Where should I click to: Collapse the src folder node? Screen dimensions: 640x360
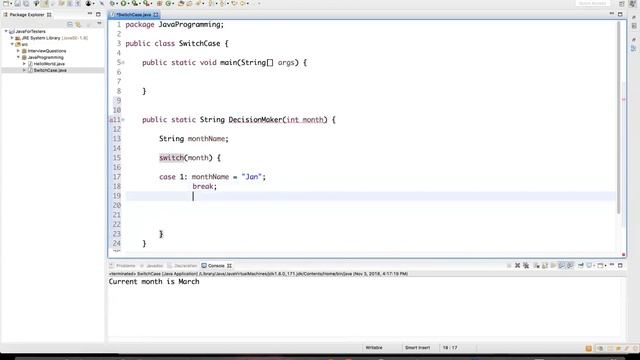[12, 44]
